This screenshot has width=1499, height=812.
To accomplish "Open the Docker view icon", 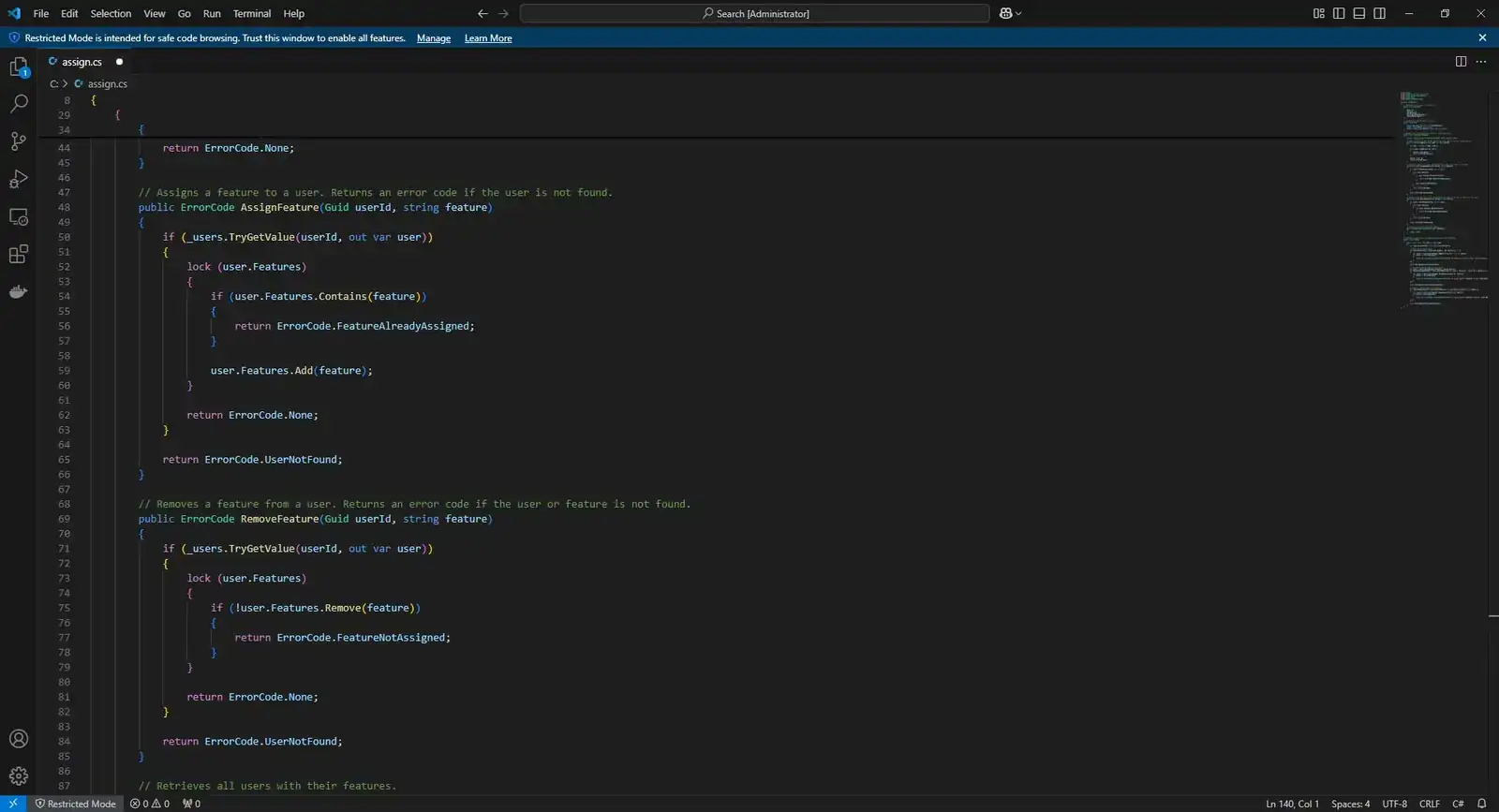I will pyautogui.click(x=19, y=291).
